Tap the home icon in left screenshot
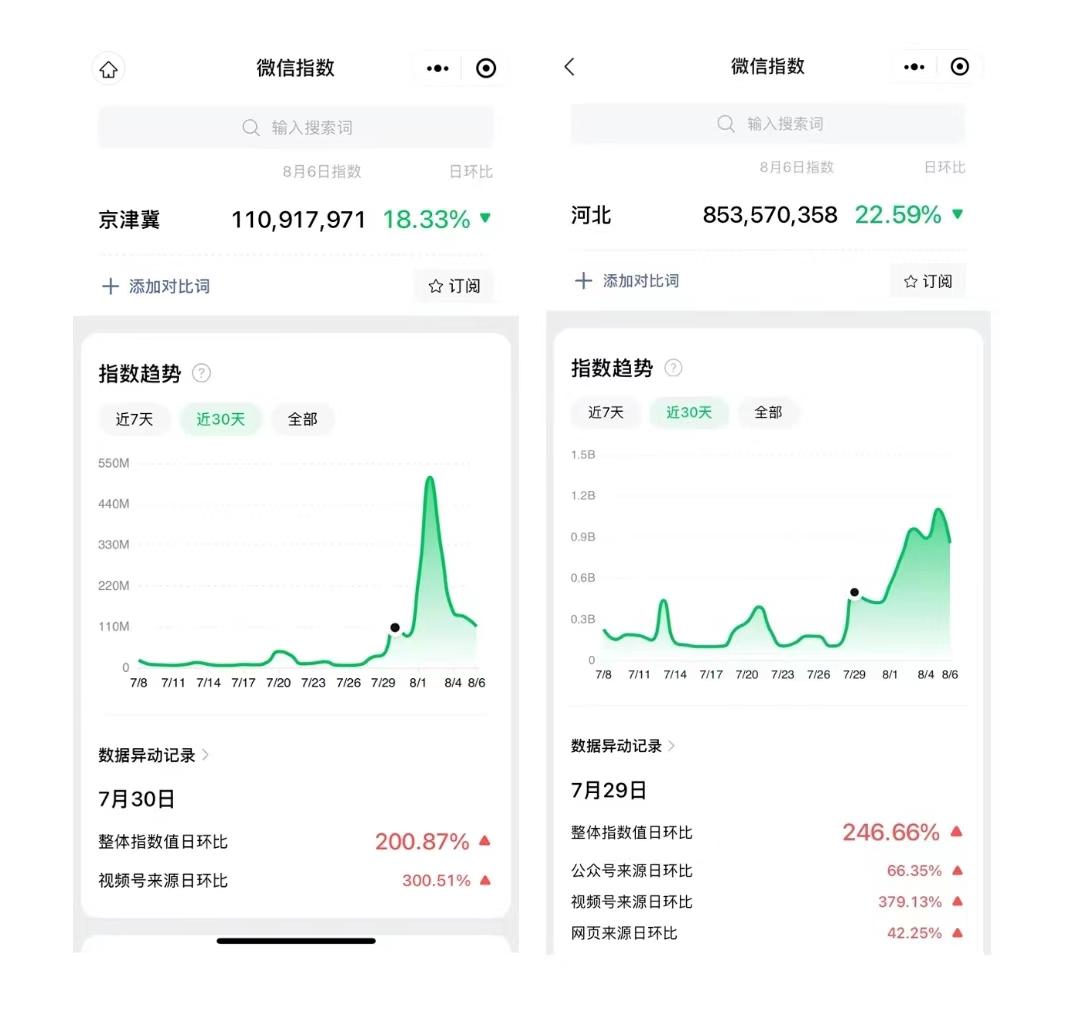This screenshot has width=1072, height=1018. (108, 69)
